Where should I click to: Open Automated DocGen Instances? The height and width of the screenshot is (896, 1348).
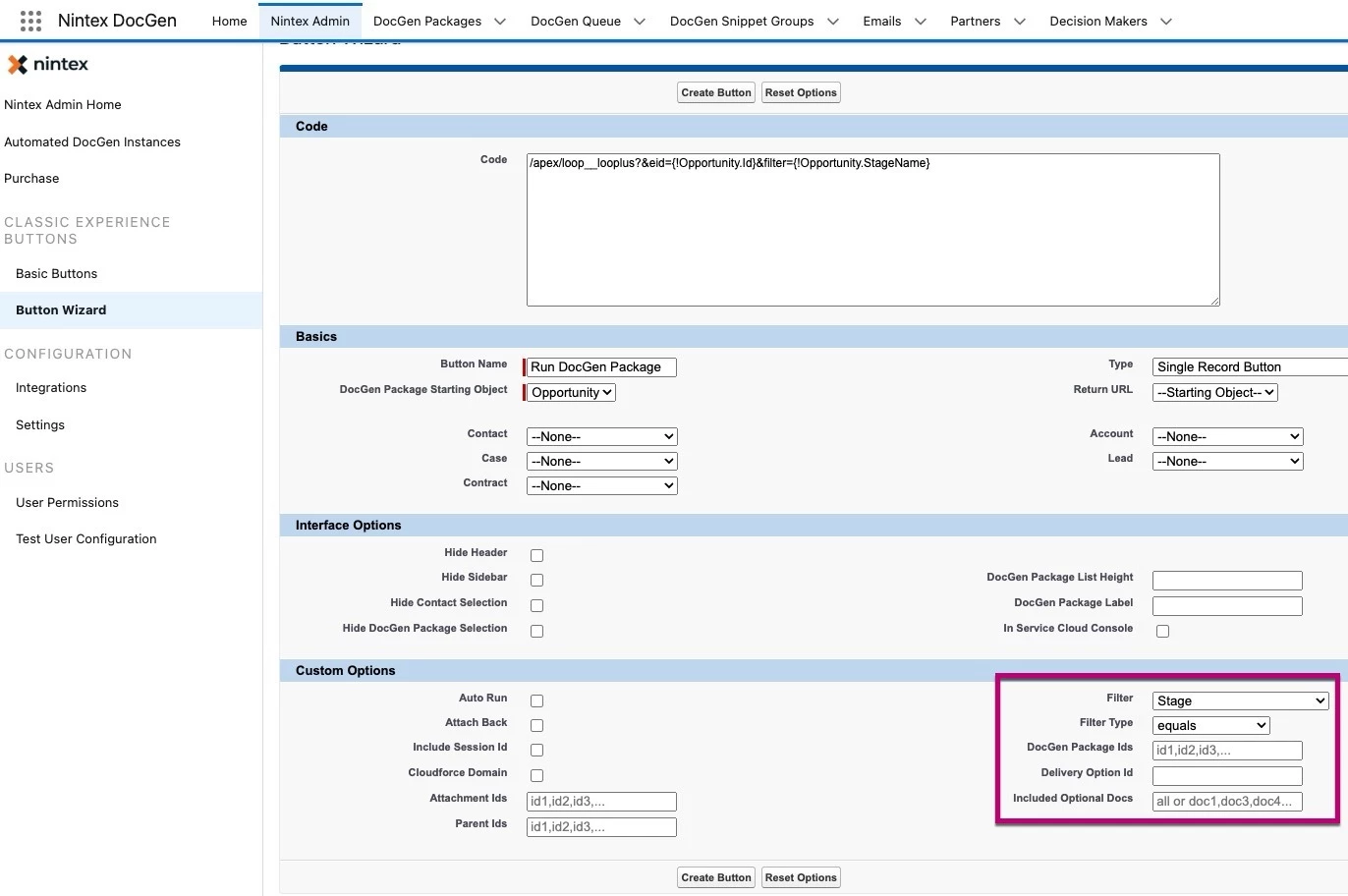tap(92, 141)
